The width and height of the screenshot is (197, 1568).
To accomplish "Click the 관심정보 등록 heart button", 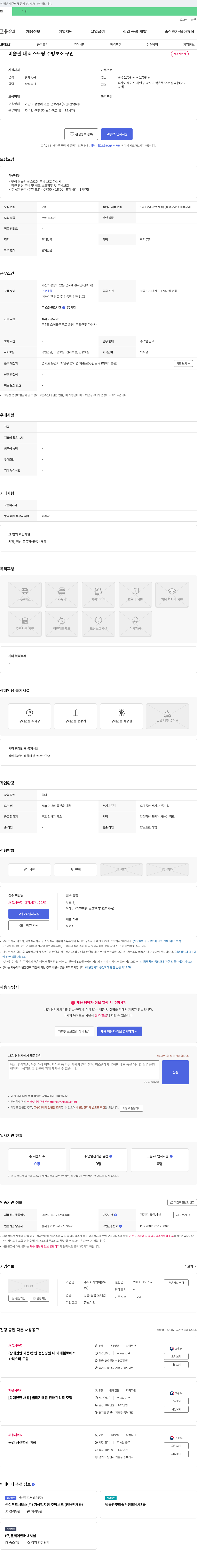I will [81, 134].
